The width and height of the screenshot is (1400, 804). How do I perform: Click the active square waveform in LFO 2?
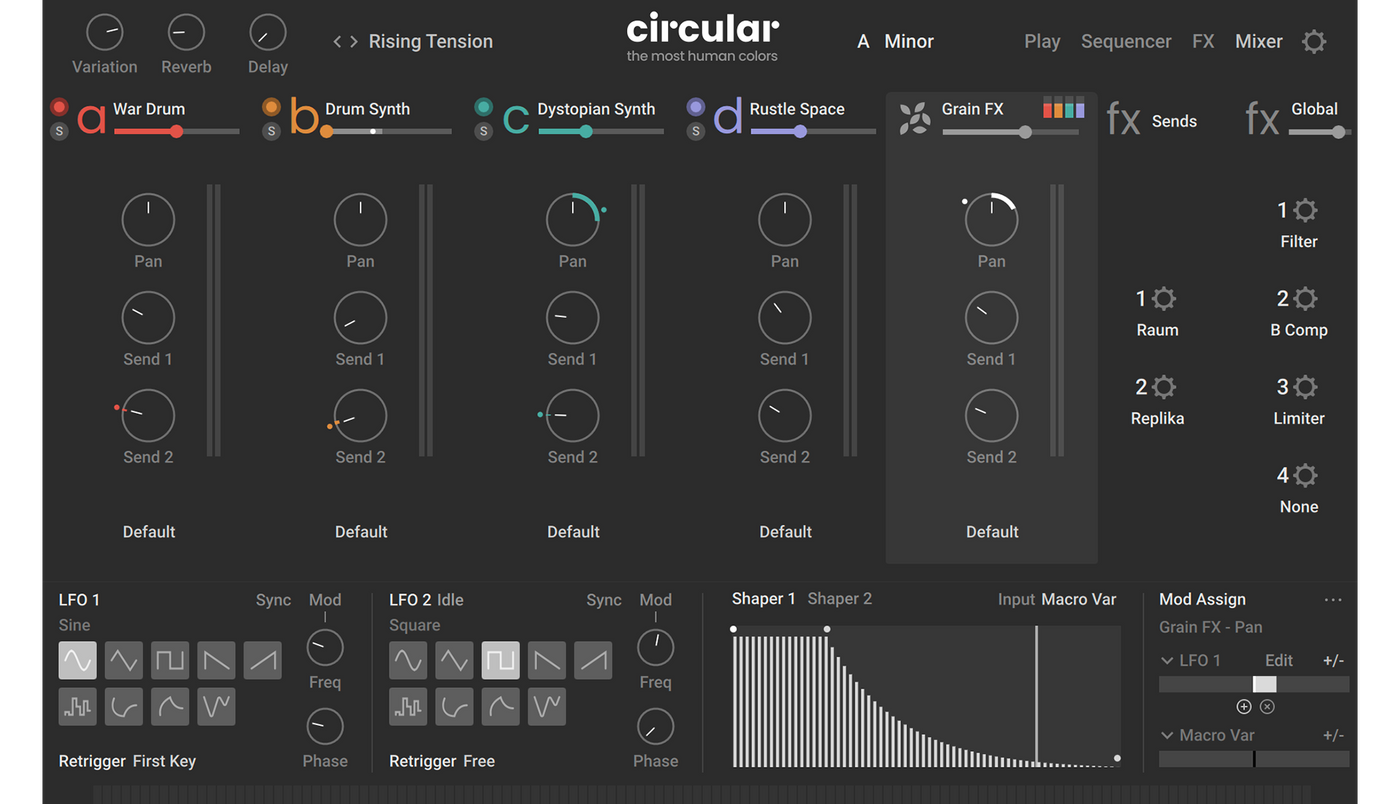pyautogui.click(x=500, y=661)
